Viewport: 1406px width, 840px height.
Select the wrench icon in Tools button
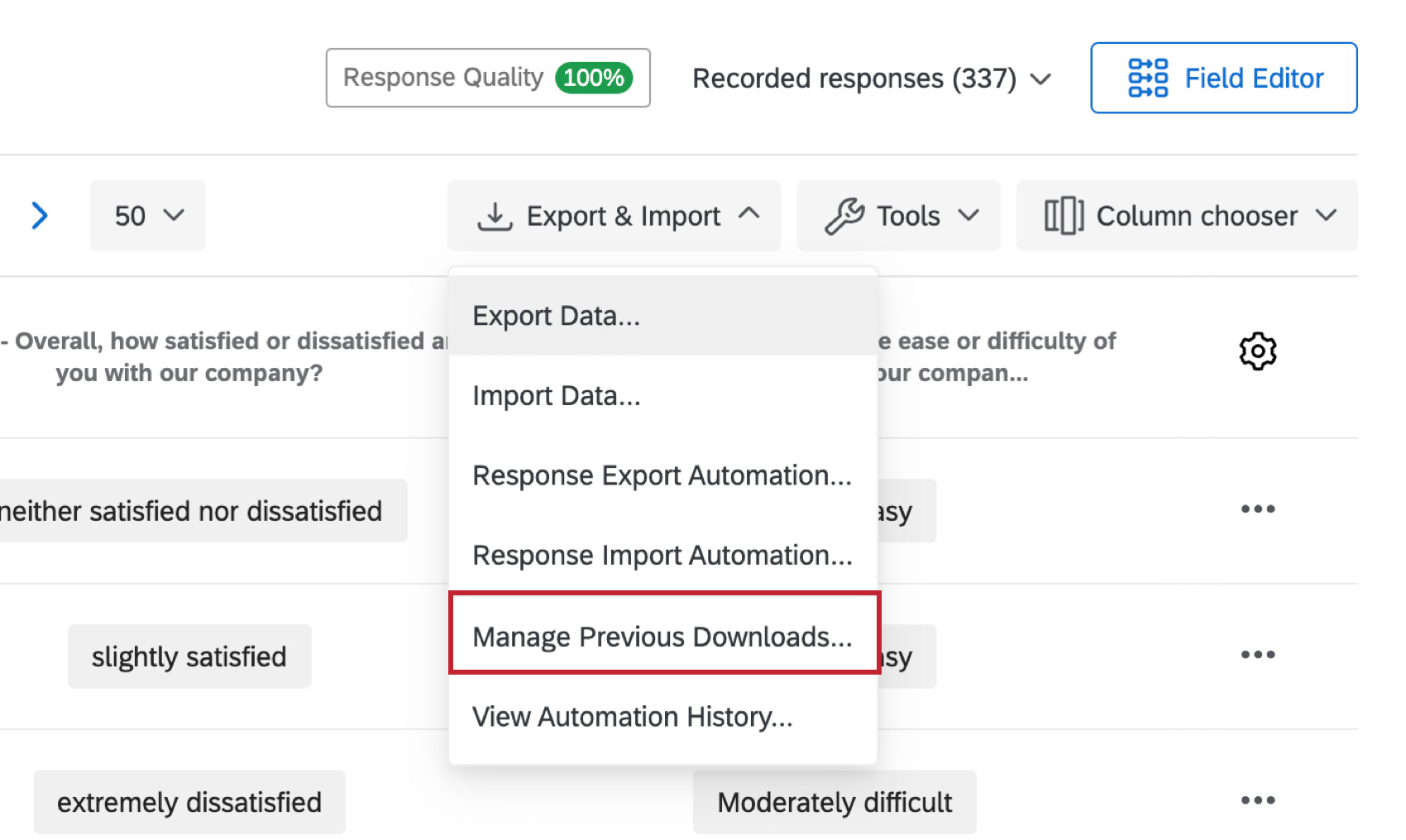[x=847, y=215]
